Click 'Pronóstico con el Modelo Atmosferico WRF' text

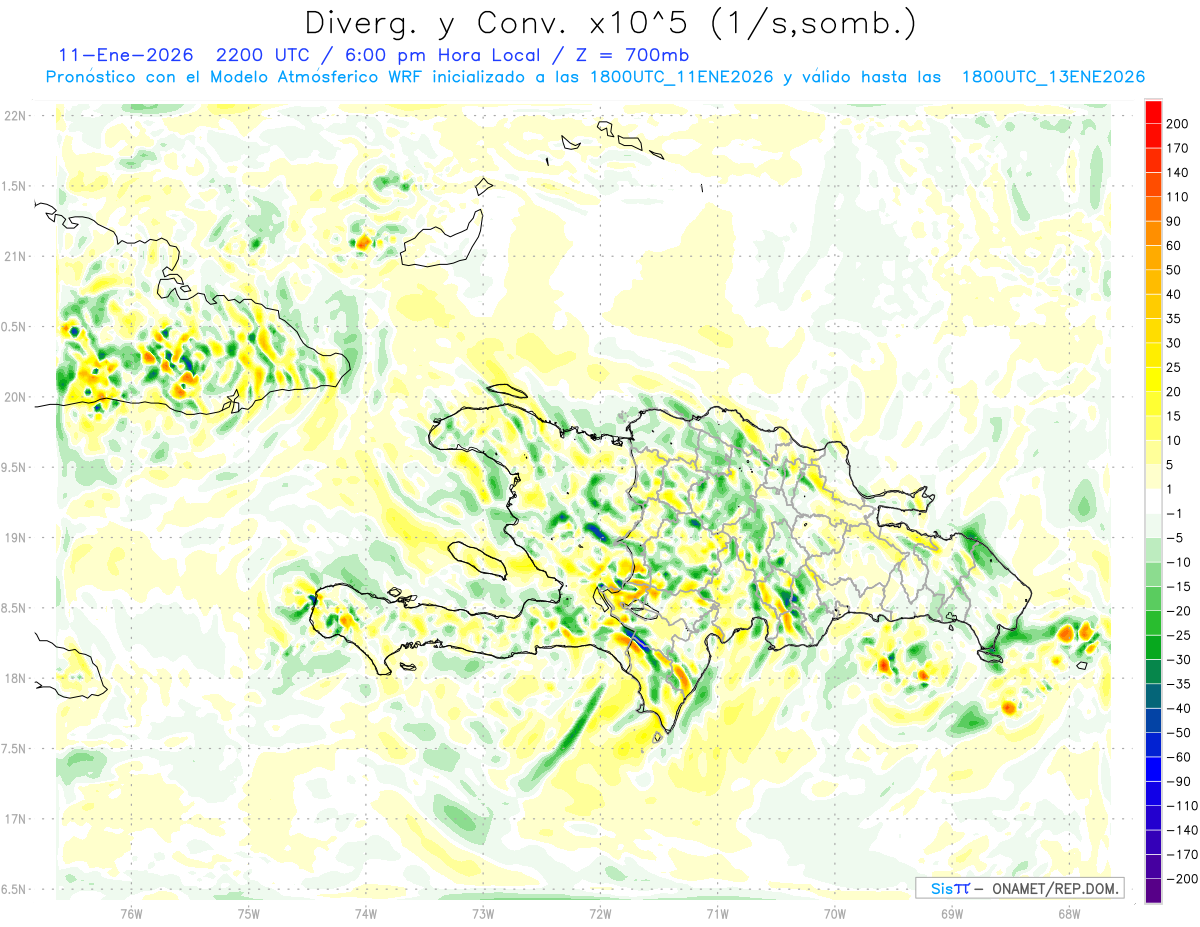pyautogui.click(x=234, y=77)
